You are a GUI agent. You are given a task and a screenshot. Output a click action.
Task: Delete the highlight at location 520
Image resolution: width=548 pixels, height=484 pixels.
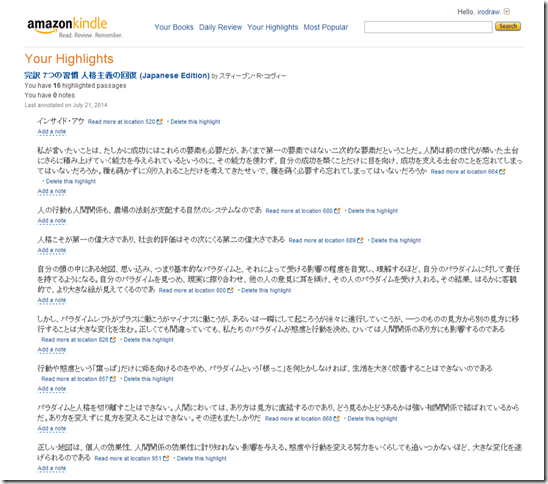(x=195, y=122)
